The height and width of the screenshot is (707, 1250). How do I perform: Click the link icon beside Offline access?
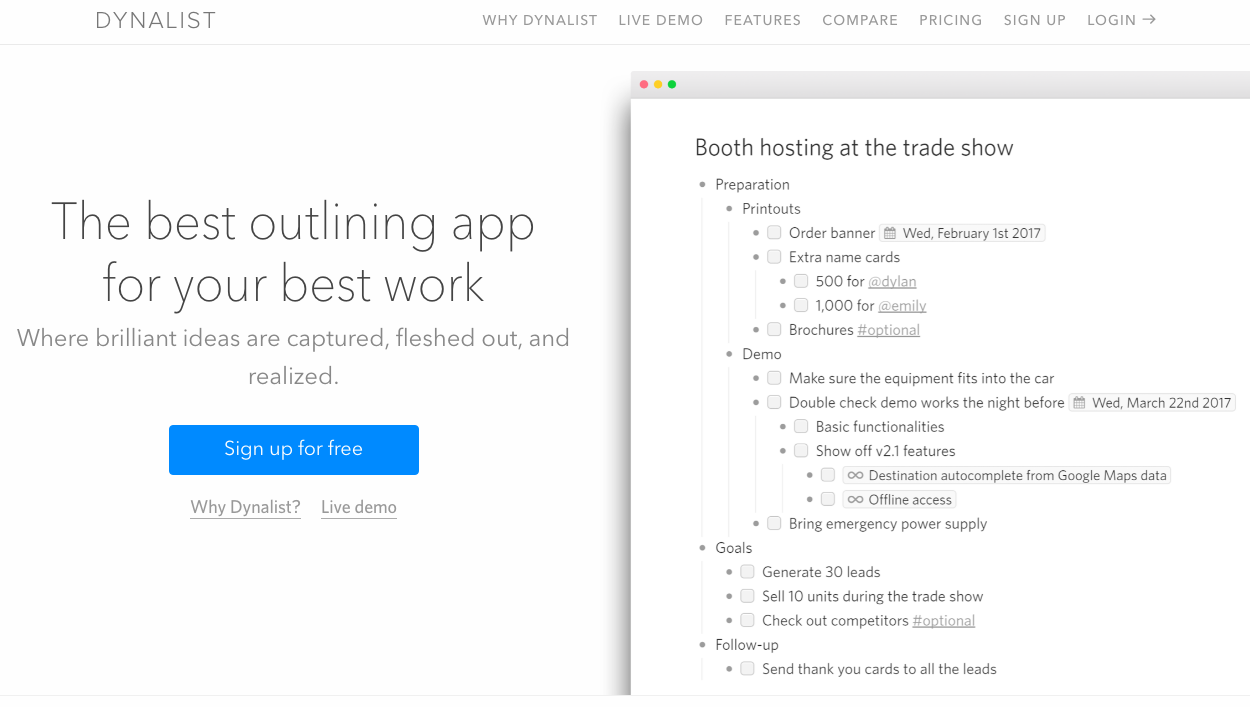[855, 500]
